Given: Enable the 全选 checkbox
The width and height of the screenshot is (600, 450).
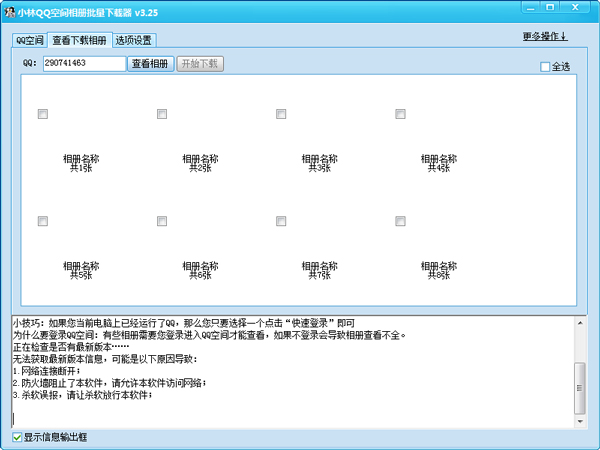Looking at the screenshot, I should pyautogui.click(x=545, y=67).
